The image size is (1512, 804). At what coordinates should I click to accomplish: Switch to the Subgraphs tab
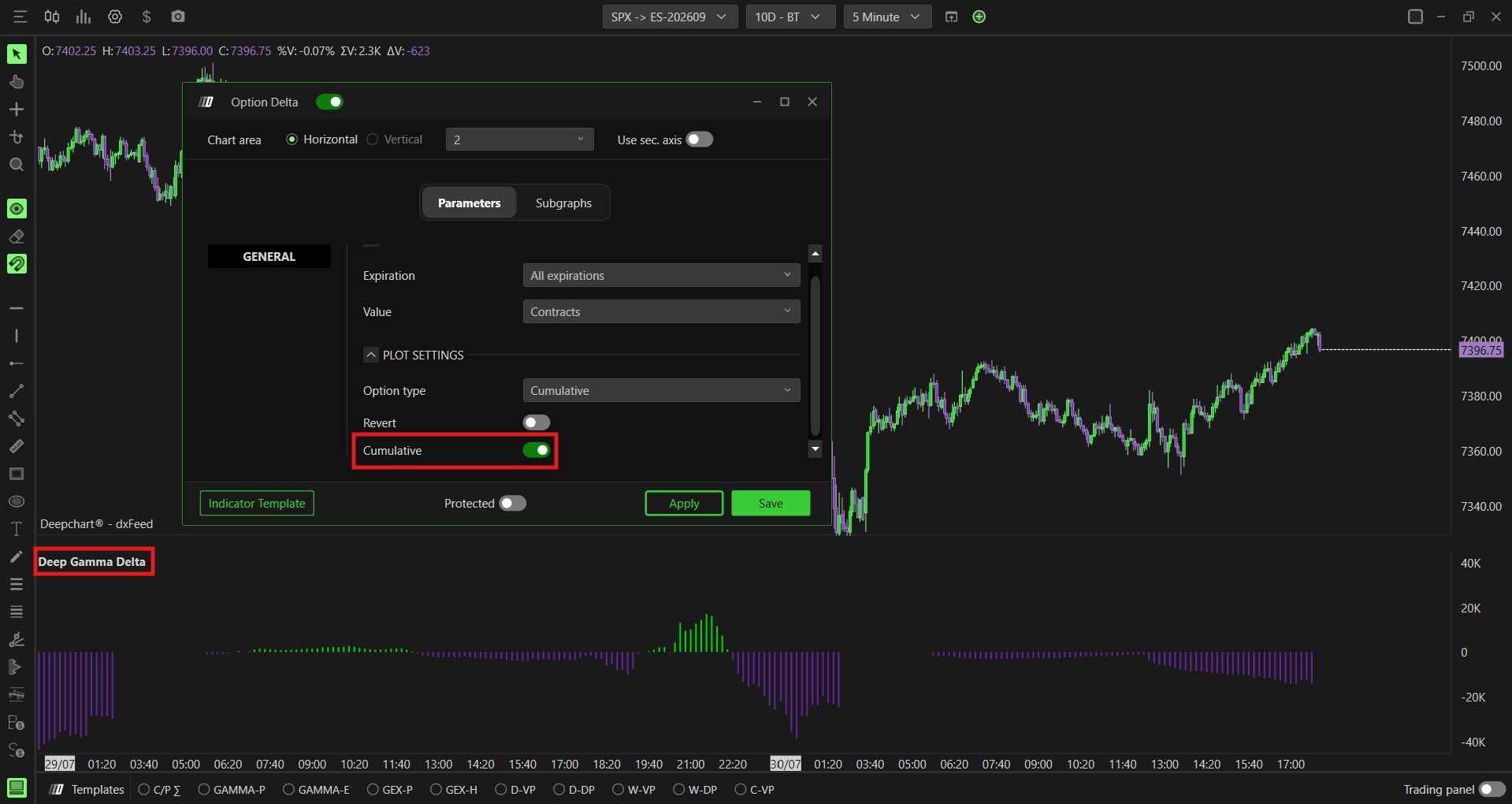[x=563, y=203]
